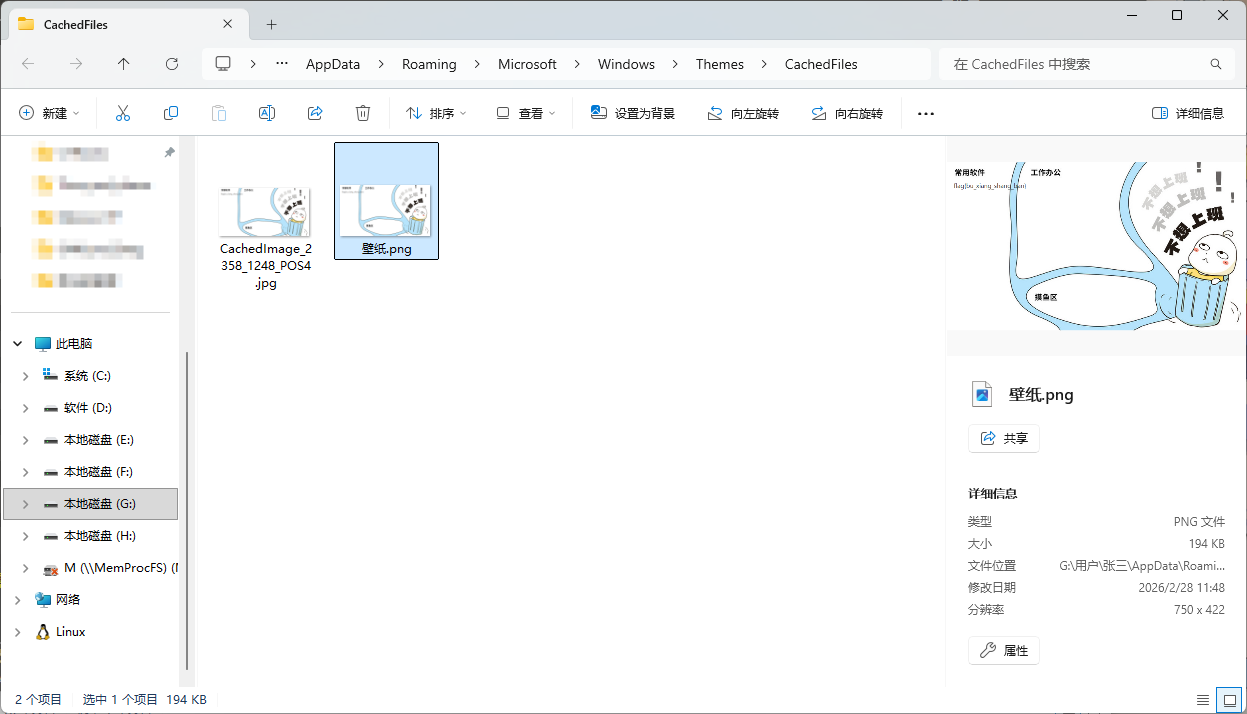
Task: Open the three-dot more options menu
Action: click(925, 114)
